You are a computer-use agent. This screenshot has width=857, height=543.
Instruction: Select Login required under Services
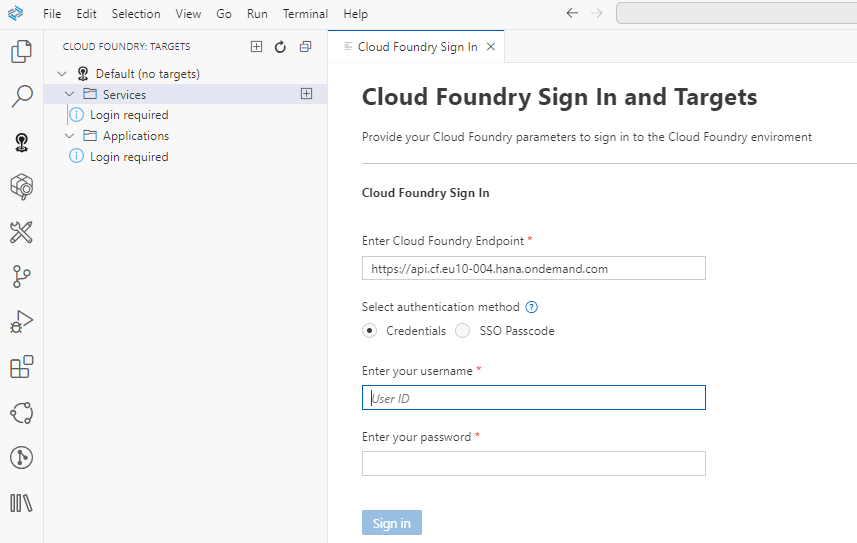pos(129,115)
